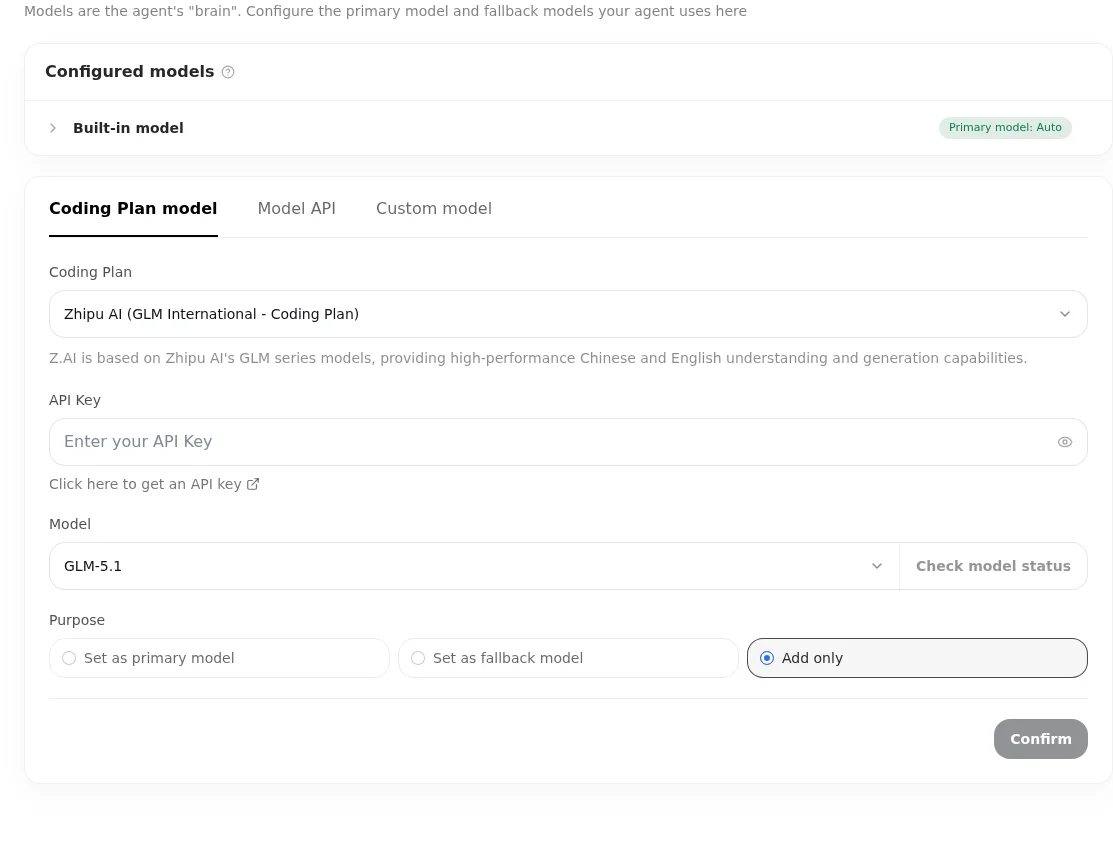The image size is (1113, 847).
Task: Switch to the Custom model tab
Action: 434,209
